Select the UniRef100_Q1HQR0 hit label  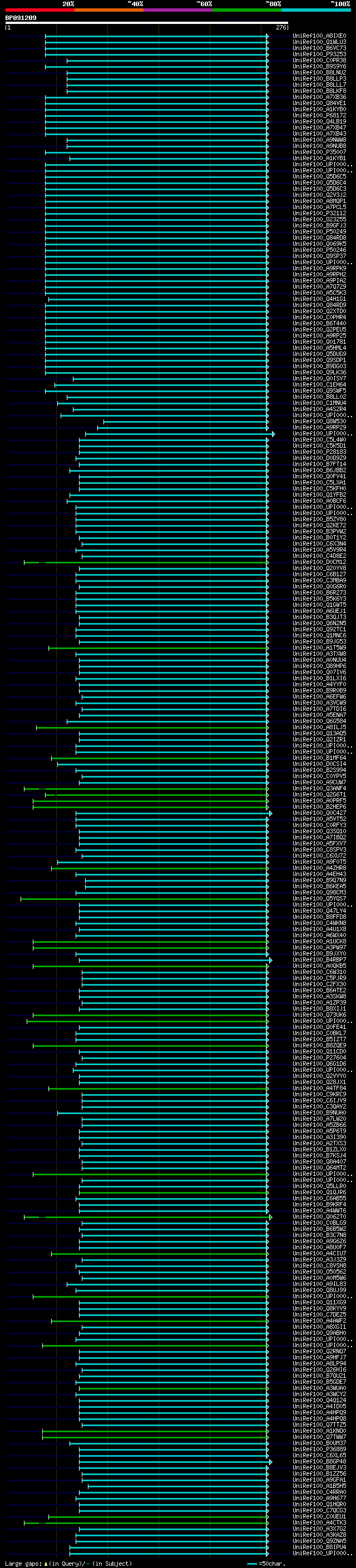click(319, 1504)
